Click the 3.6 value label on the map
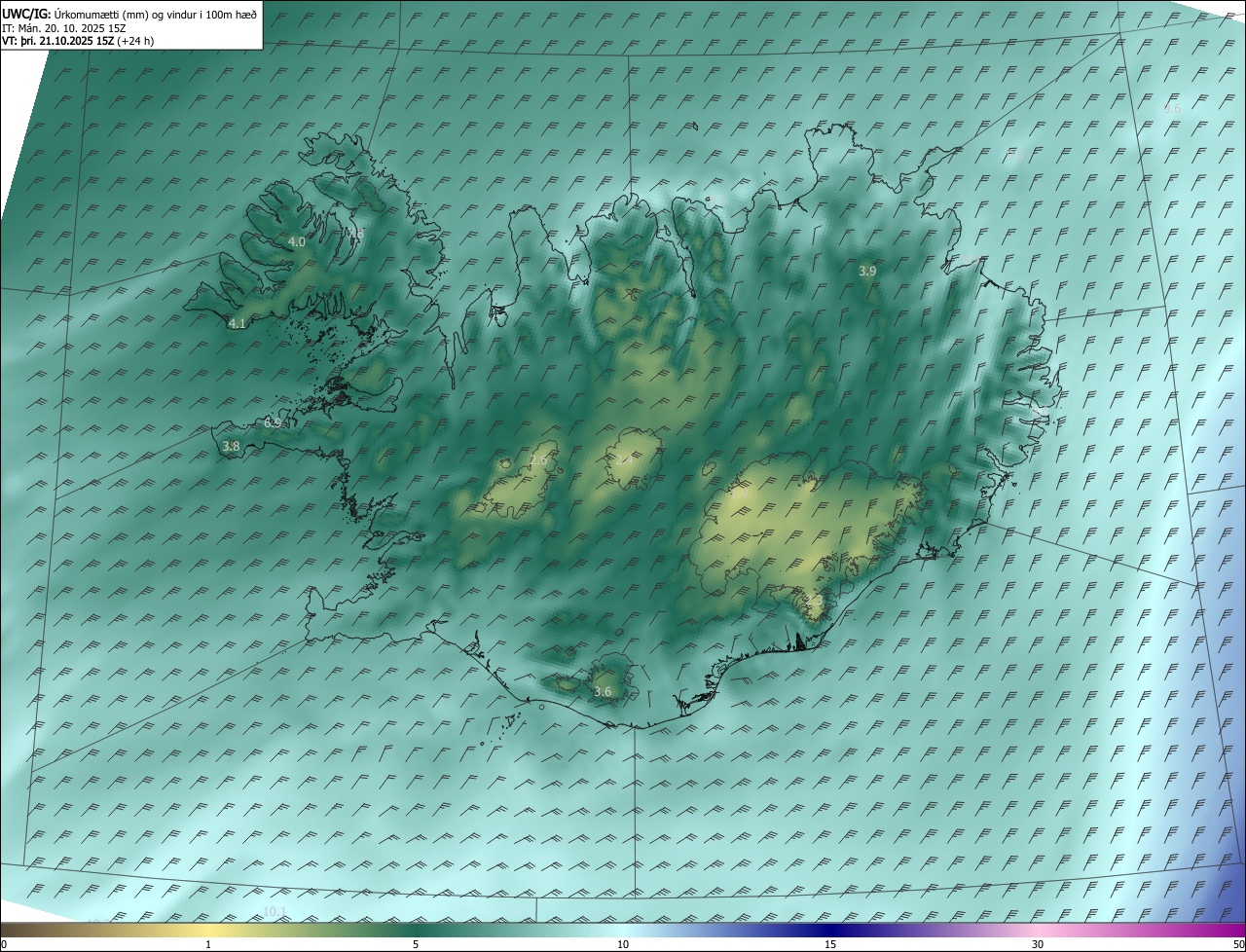Image resolution: width=1246 pixels, height=952 pixels. 603,692
